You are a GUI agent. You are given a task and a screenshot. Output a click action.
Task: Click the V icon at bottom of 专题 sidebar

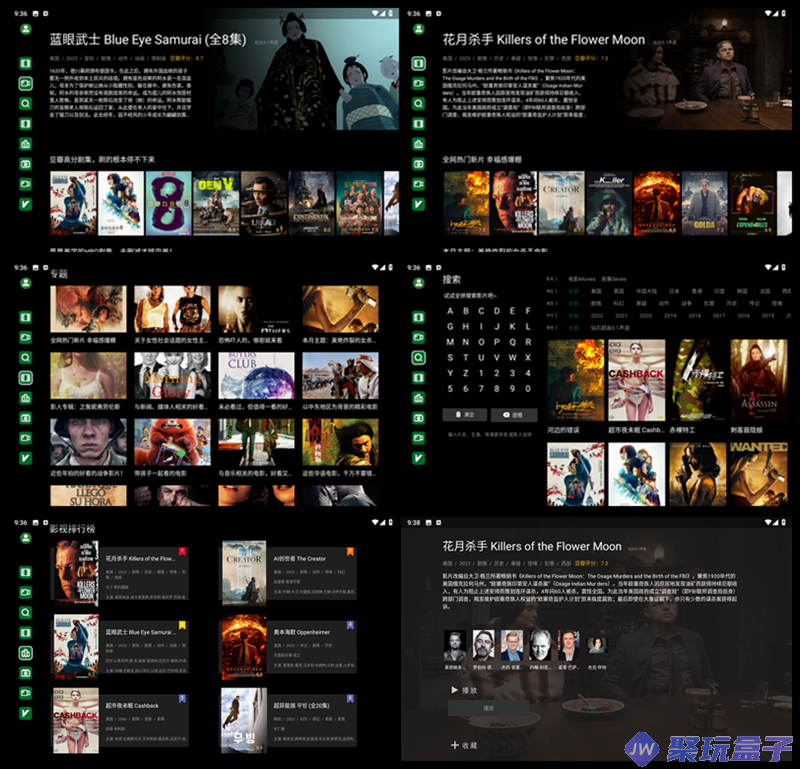[x=26, y=458]
